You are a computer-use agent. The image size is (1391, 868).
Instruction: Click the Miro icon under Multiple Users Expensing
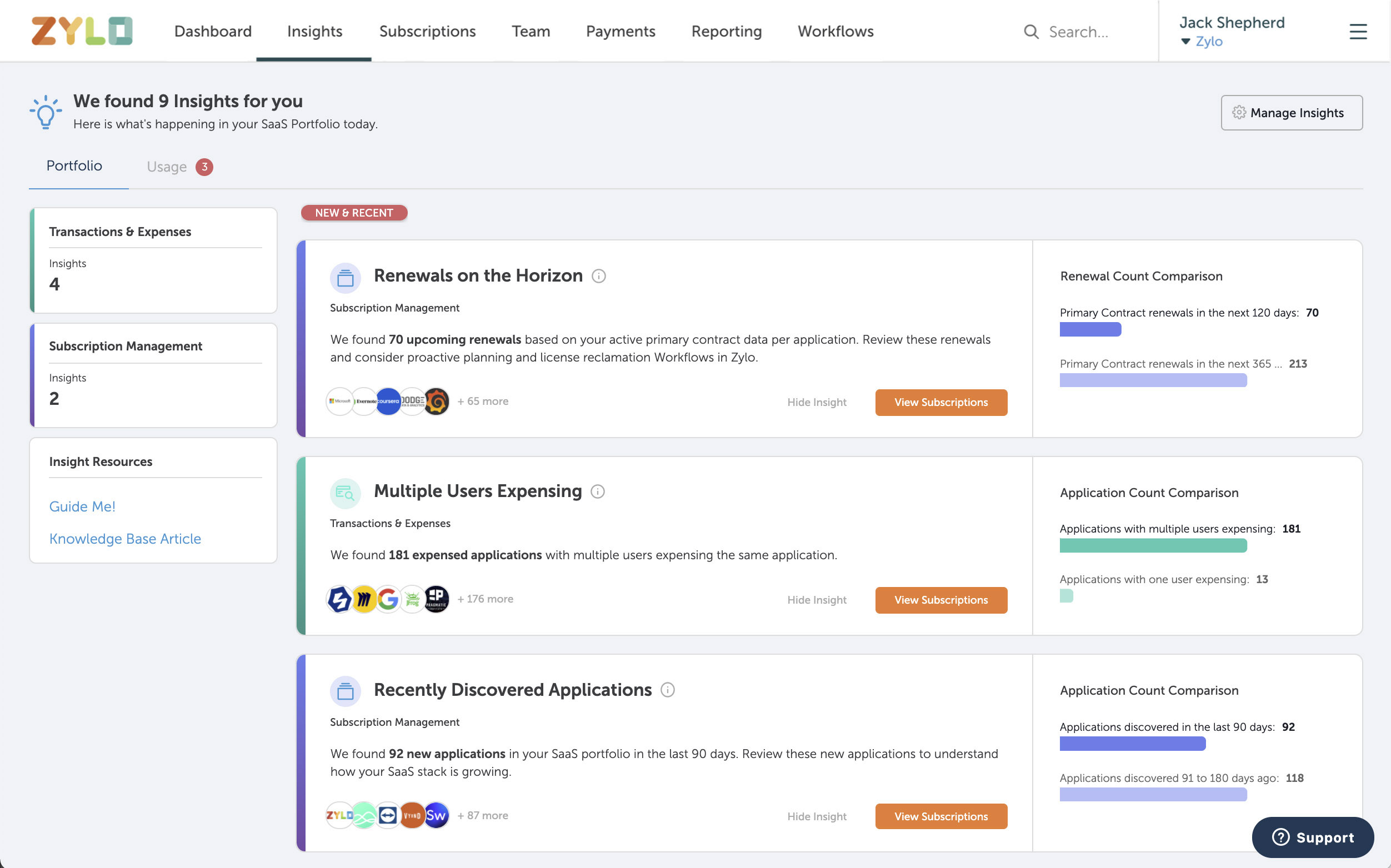(x=363, y=599)
